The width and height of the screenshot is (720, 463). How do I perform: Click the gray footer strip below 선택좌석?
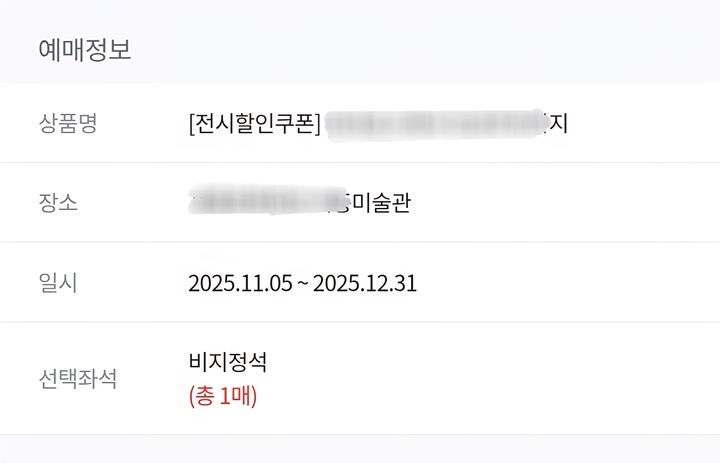pos(360,449)
